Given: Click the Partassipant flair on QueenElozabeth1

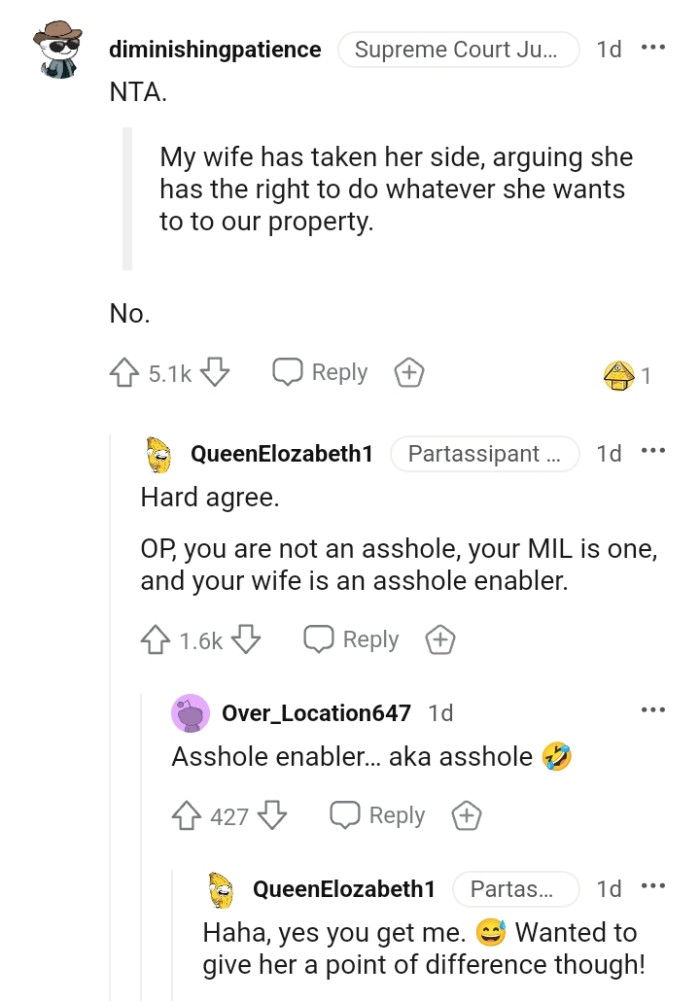Looking at the screenshot, I should pos(485,453).
